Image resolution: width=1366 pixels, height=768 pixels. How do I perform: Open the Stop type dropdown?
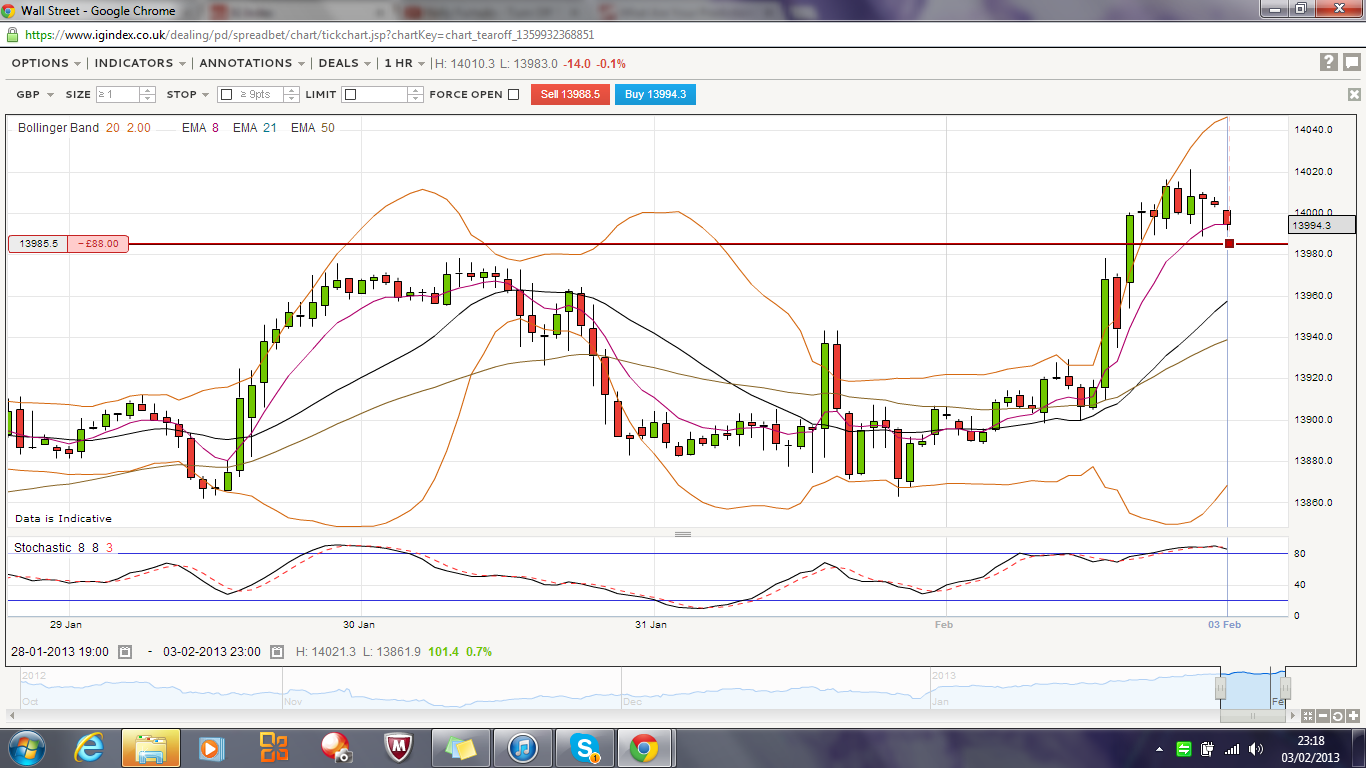[x=188, y=95]
